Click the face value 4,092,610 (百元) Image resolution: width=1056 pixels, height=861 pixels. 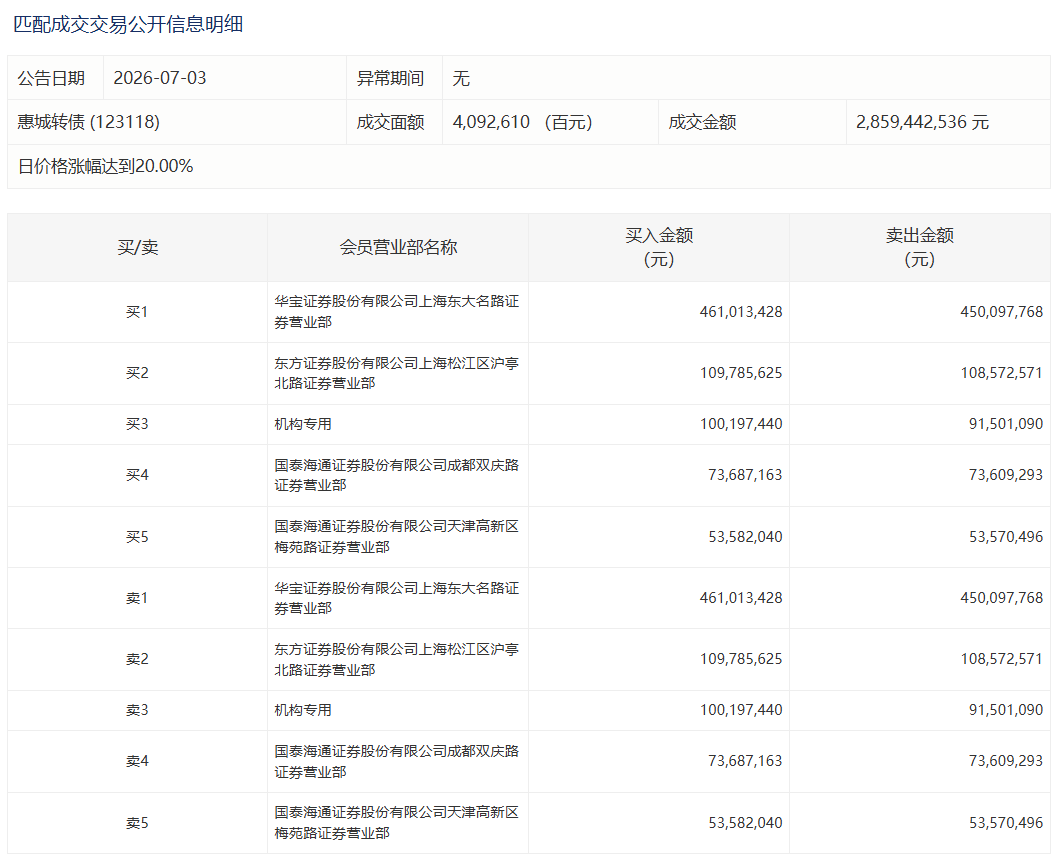pyautogui.click(x=523, y=122)
